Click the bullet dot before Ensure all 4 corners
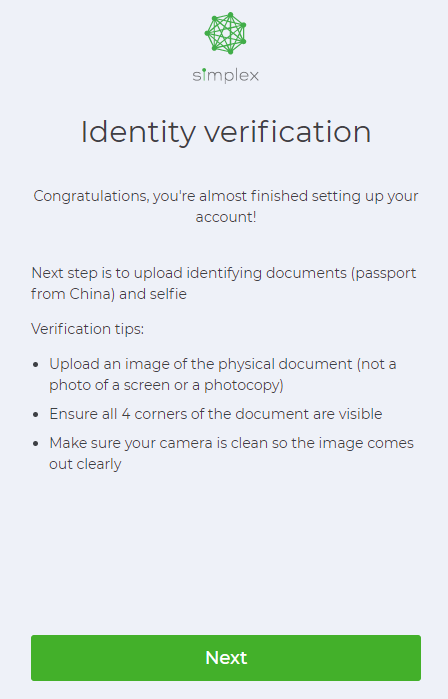Image resolution: width=448 pixels, height=699 pixels. (x=36, y=415)
